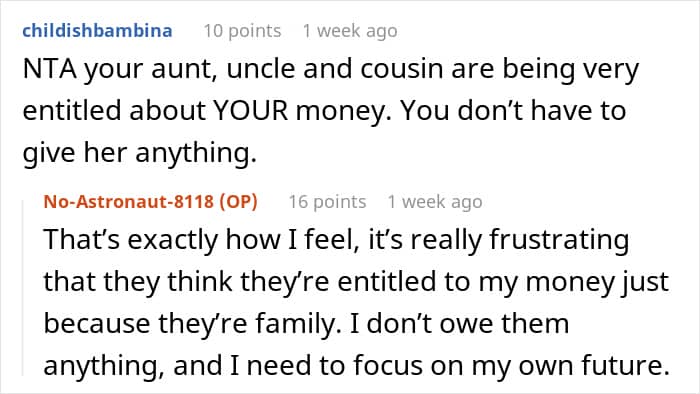Click "That's exactly how I feel" in the reply

(x=201, y=240)
